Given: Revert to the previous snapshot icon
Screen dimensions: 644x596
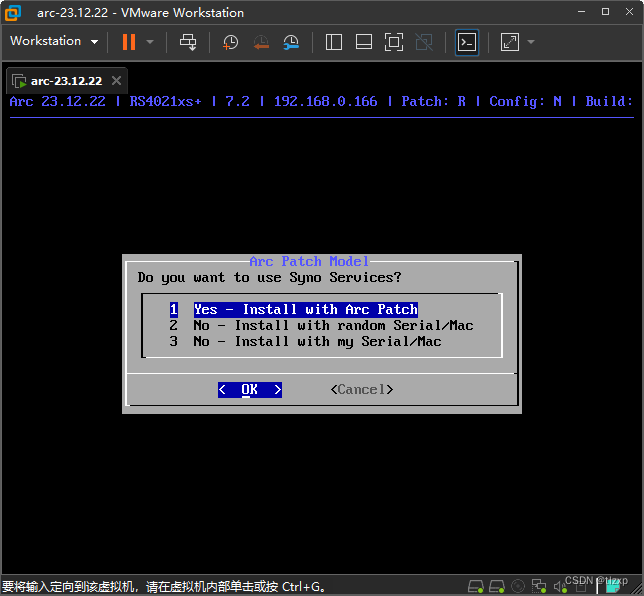Looking at the screenshot, I should click(x=261, y=42).
